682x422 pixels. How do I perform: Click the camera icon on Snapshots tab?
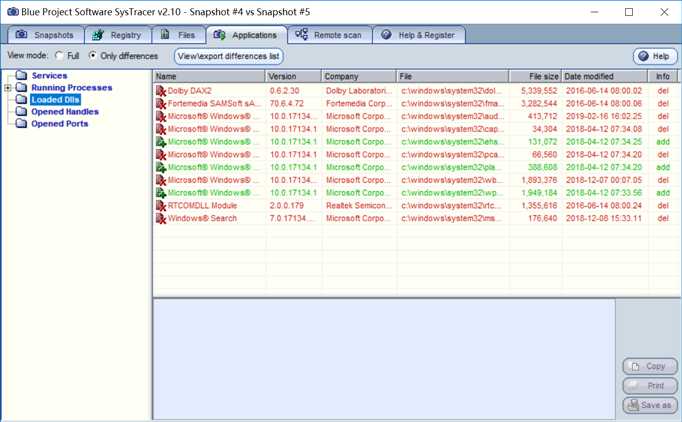click(x=21, y=34)
